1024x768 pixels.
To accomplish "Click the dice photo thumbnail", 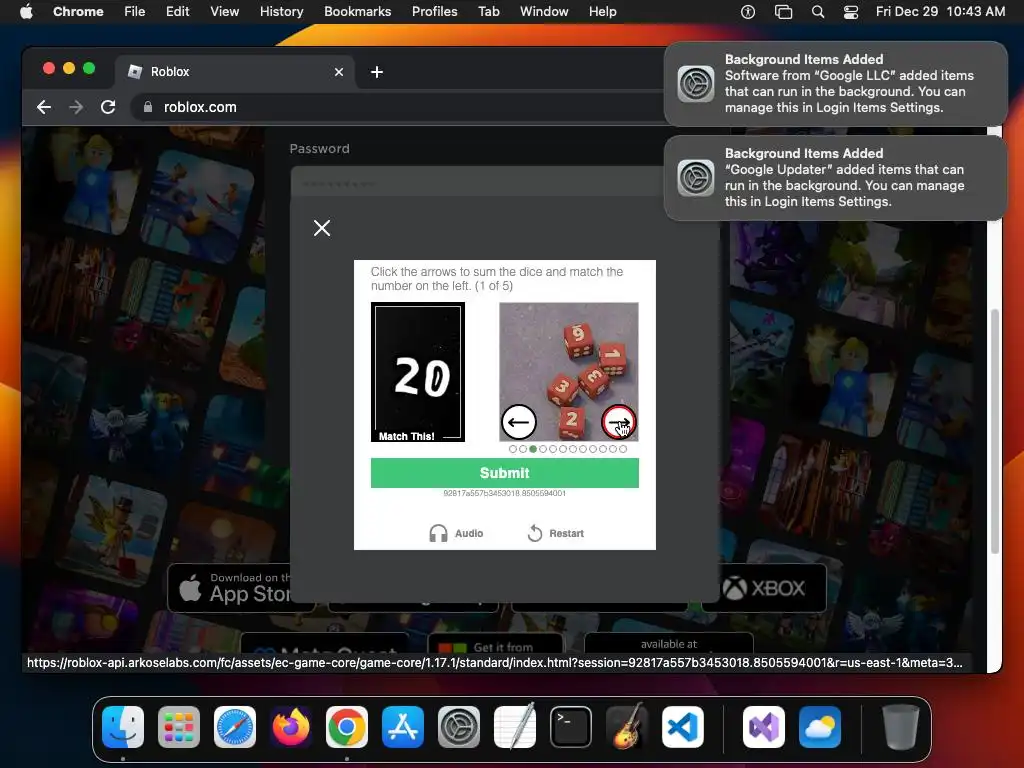I will tap(569, 372).
